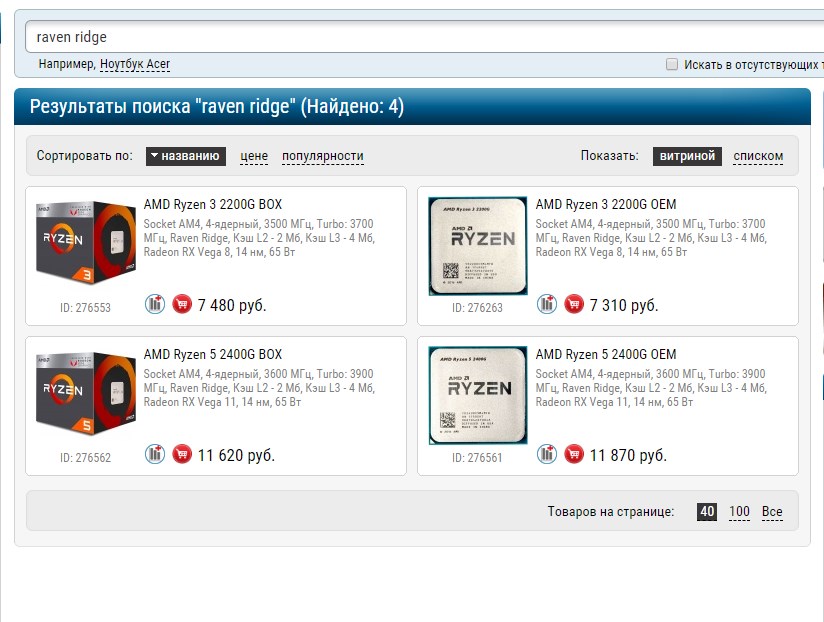Click the Сортировать по label
Image resolution: width=824 pixels, height=622 pixels.
point(85,156)
